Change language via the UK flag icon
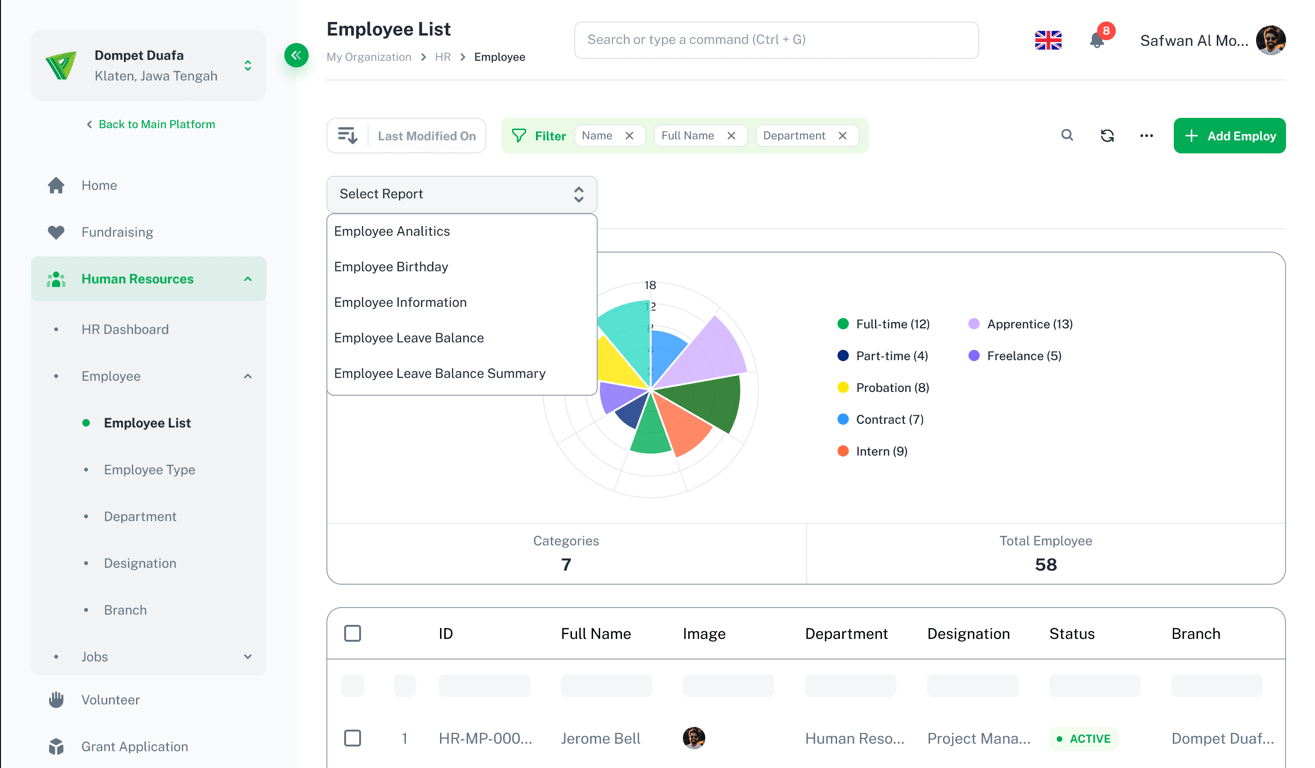Screen dimensions: 1315x768 click(x=1048, y=40)
